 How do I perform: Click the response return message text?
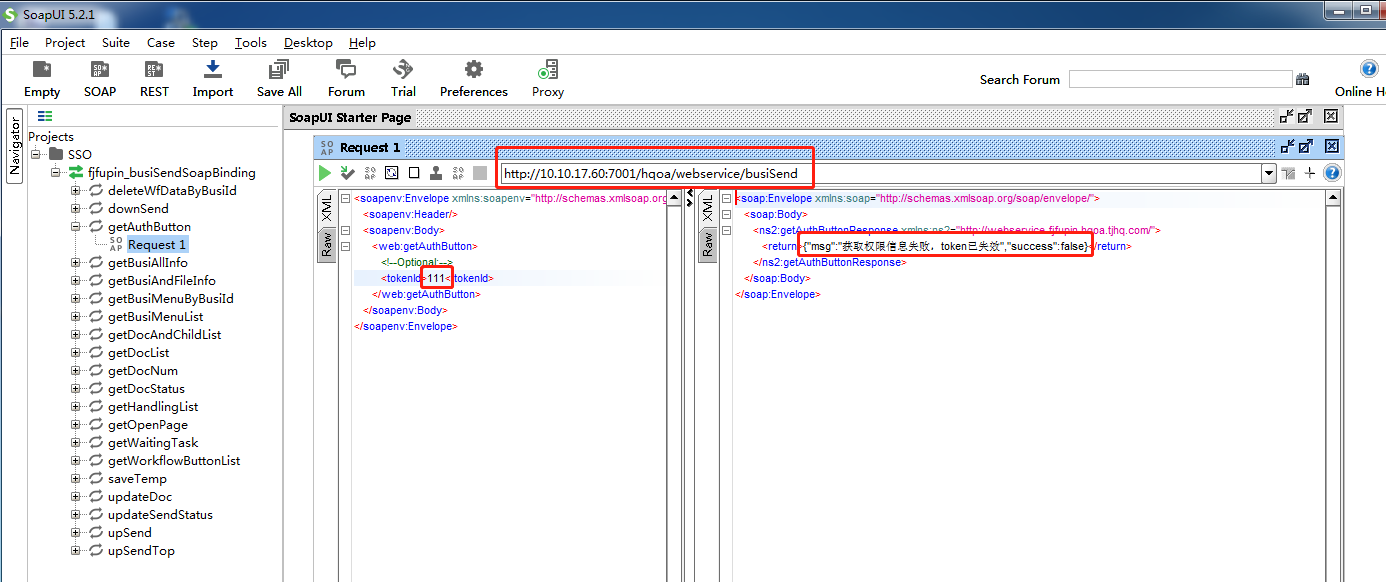[x=945, y=246]
